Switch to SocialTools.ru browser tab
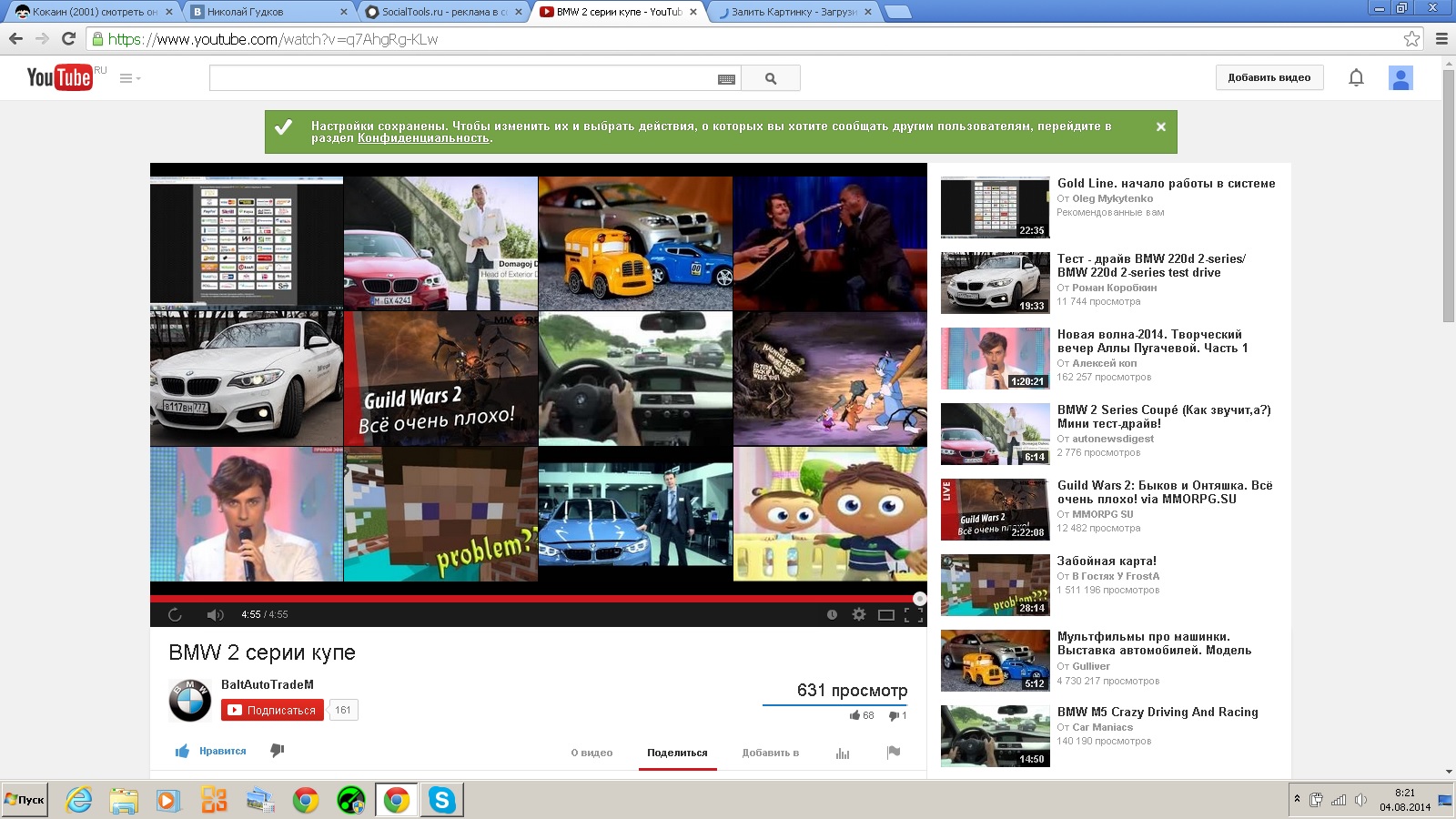This screenshot has height=819, width=1456. coord(444,12)
